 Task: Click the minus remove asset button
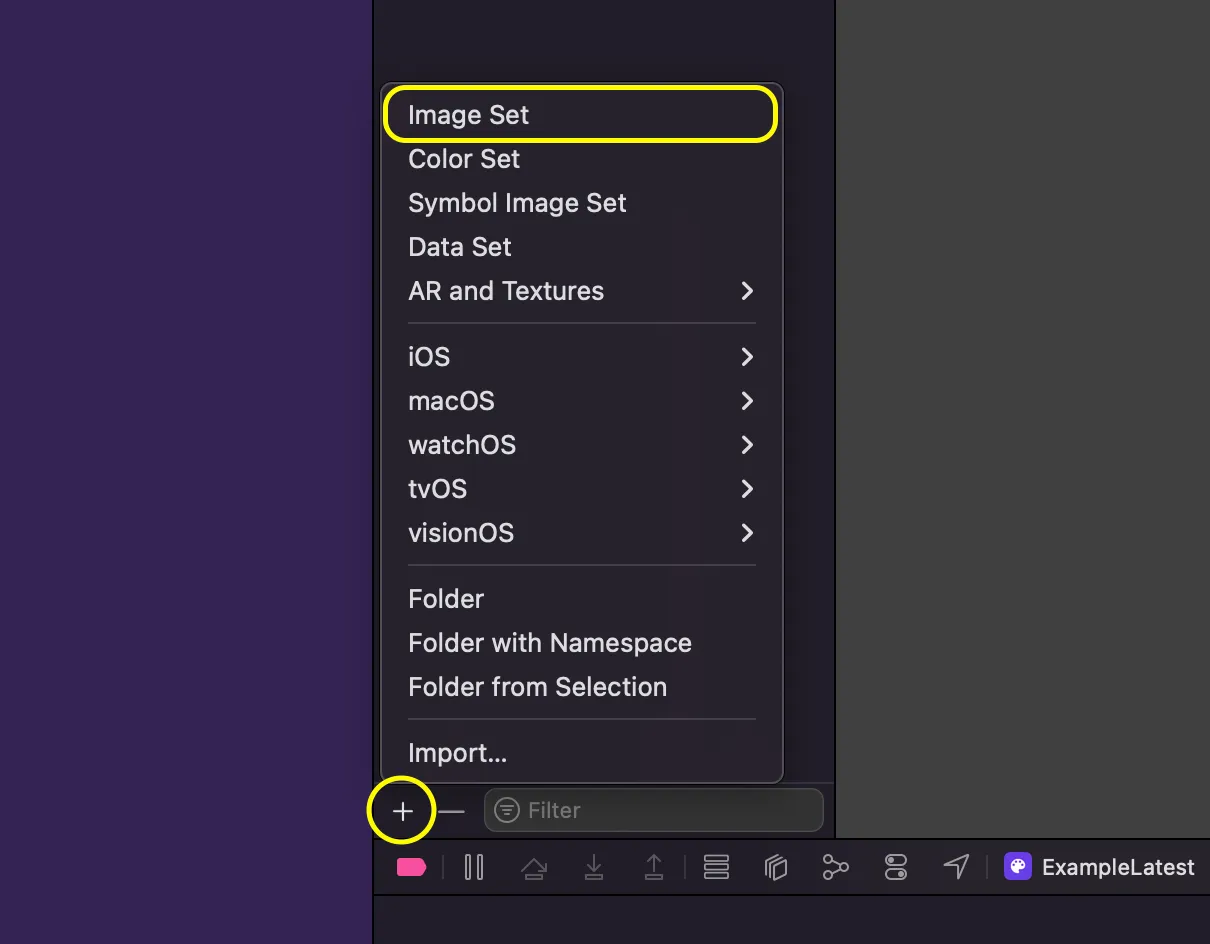(452, 811)
